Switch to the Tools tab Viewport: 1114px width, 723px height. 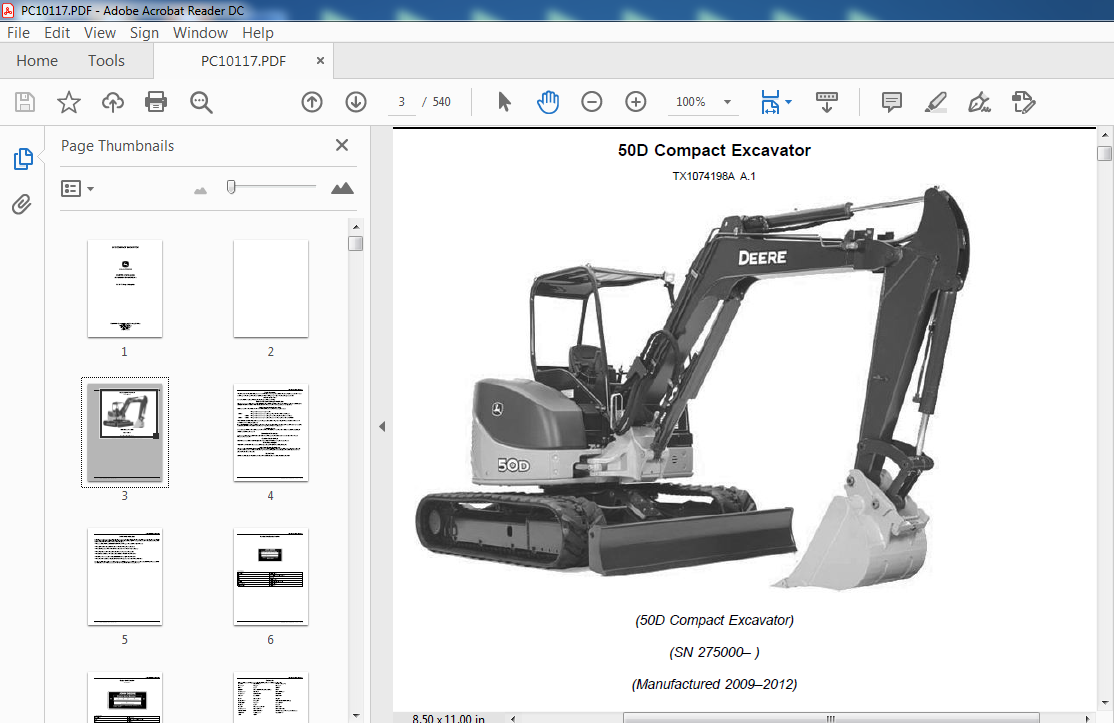[107, 61]
